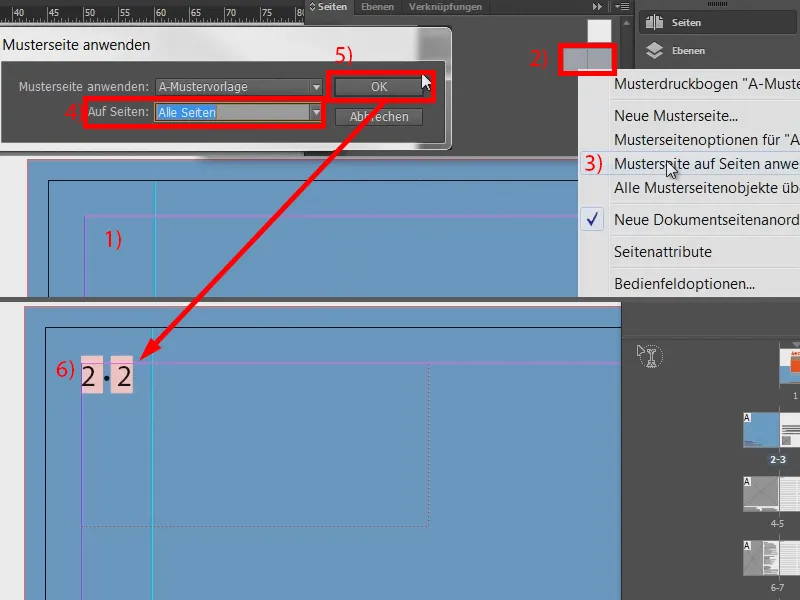Click the panel sort arrows beside Seiten tab
The height and width of the screenshot is (600, 800).
coord(312,7)
